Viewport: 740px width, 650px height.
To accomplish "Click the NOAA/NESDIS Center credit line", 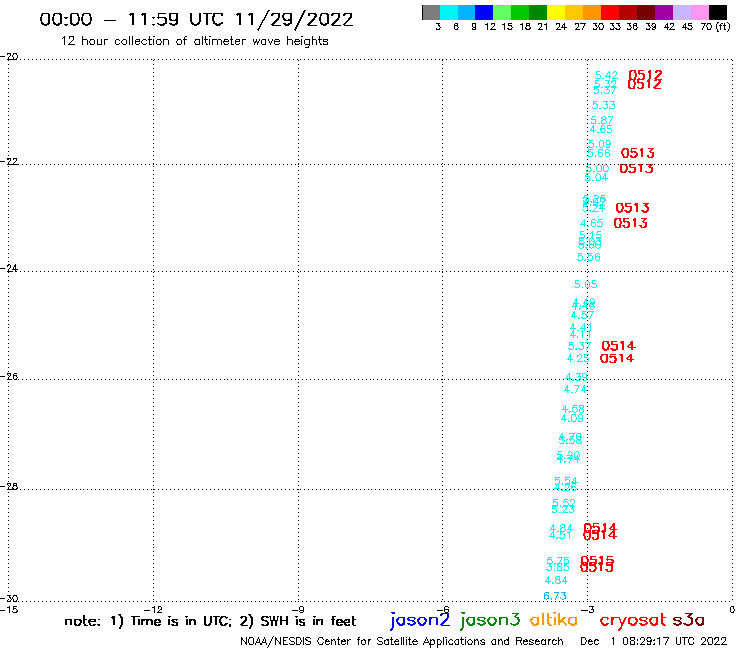I will tap(402, 642).
